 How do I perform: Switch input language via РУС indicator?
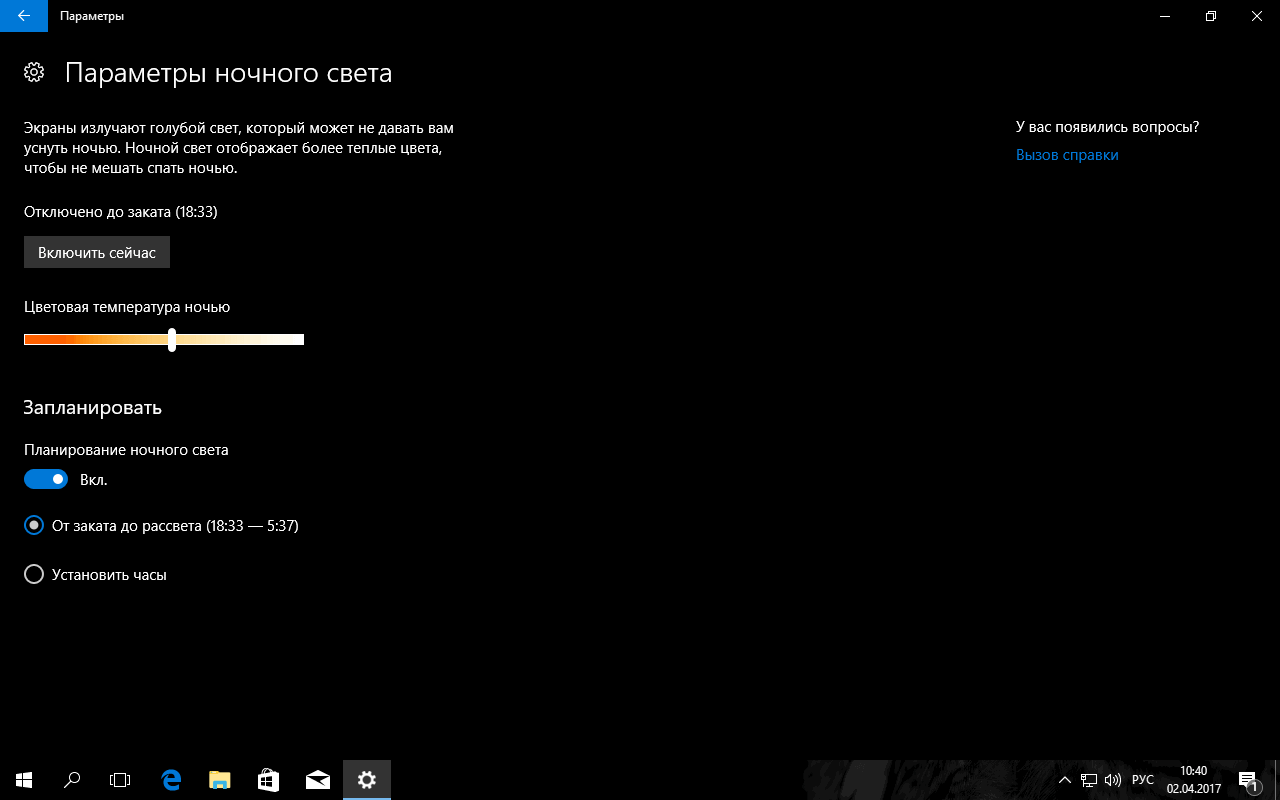pyautogui.click(x=1143, y=780)
